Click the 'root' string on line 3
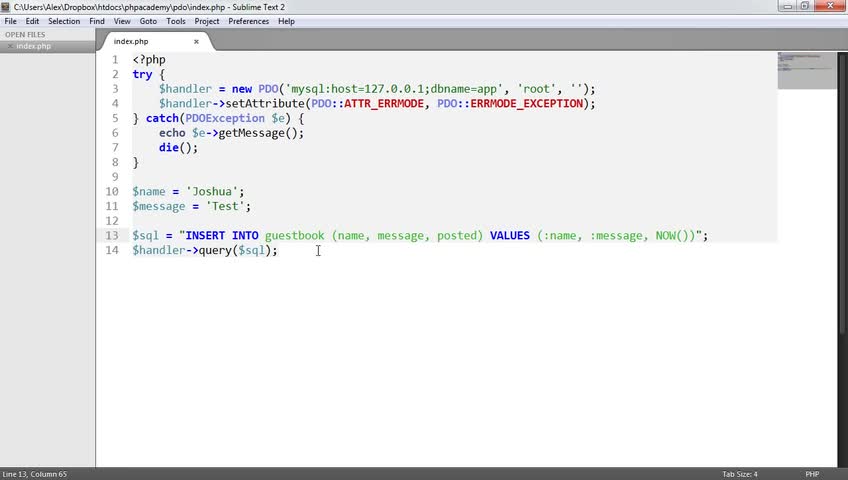Screen dimensions: 848x480 point(536,89)
